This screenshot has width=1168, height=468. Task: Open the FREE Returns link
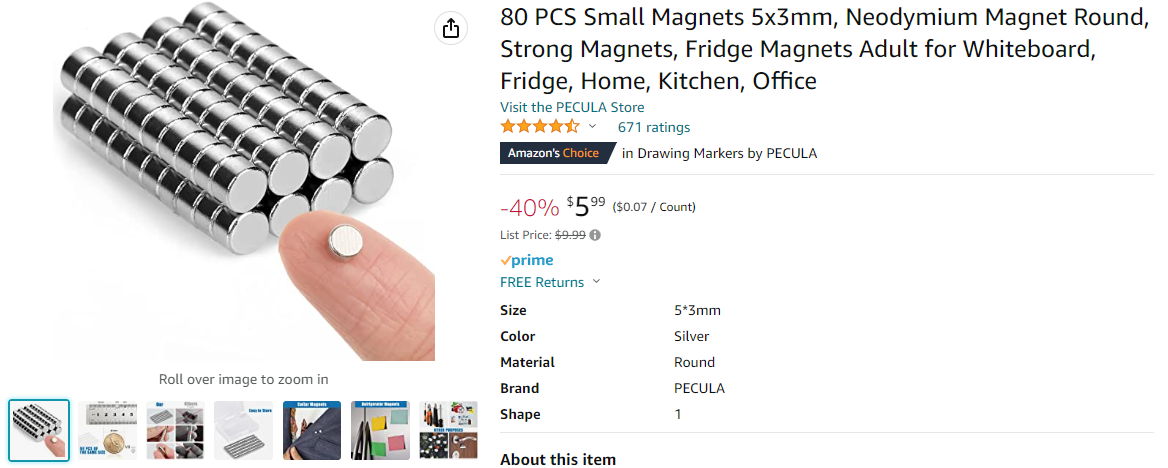[542, 282]
